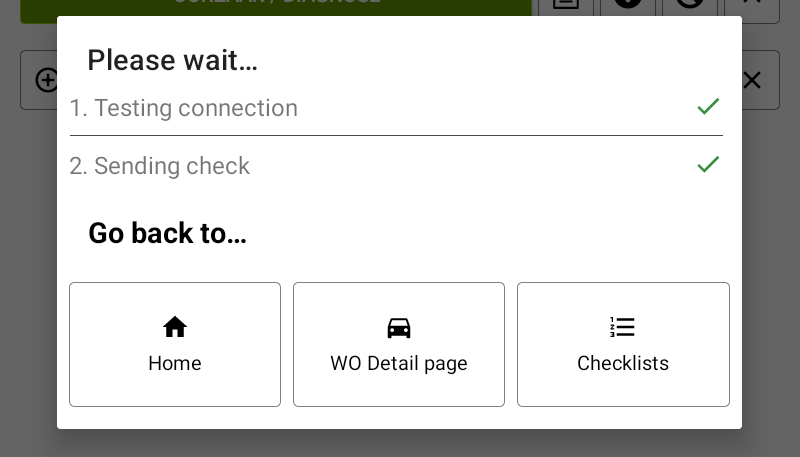Click the 'Please wait…' dialog heading
Viewport: 800px width, 457px height.
[172, 60]
